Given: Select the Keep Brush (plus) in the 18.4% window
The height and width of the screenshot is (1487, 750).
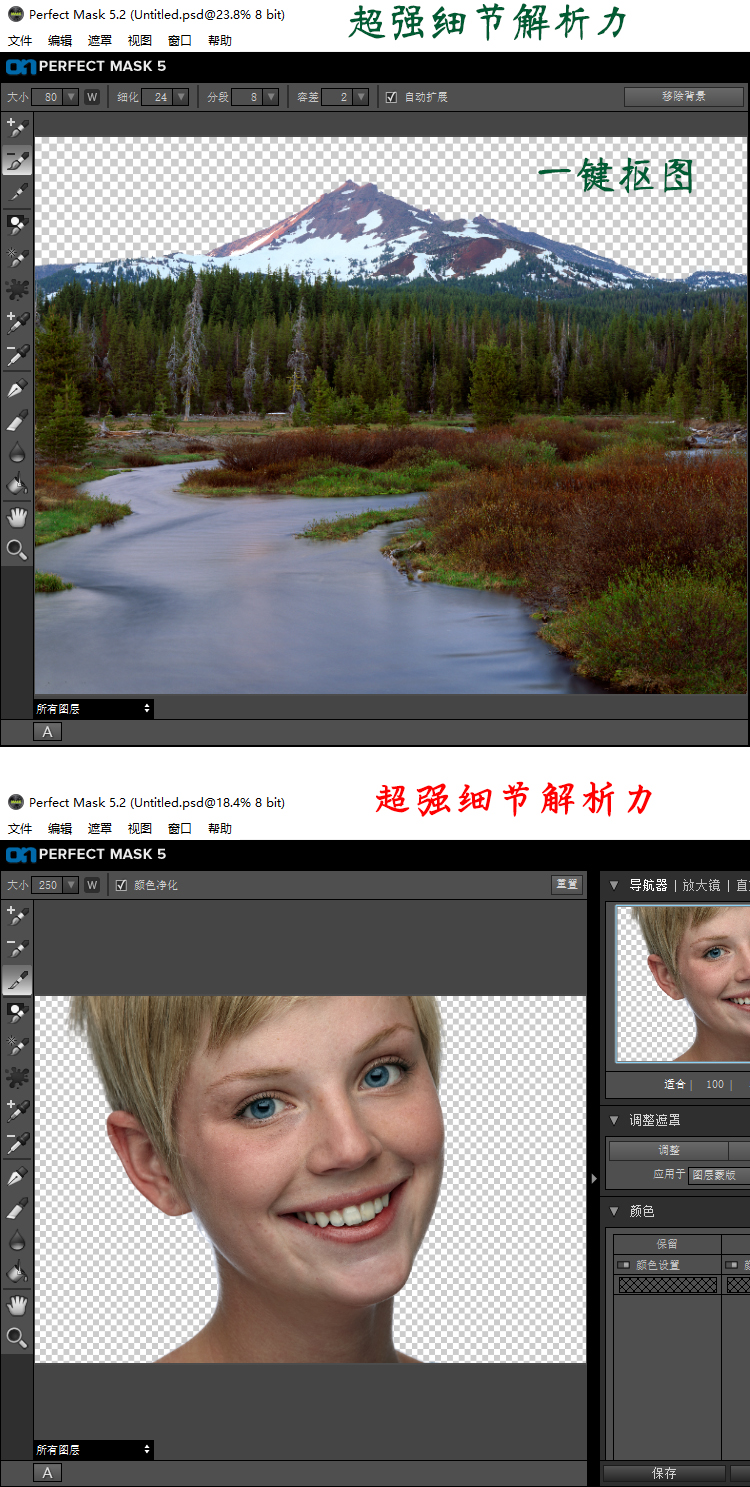Looking at the screenshot, I should (17, 915).
